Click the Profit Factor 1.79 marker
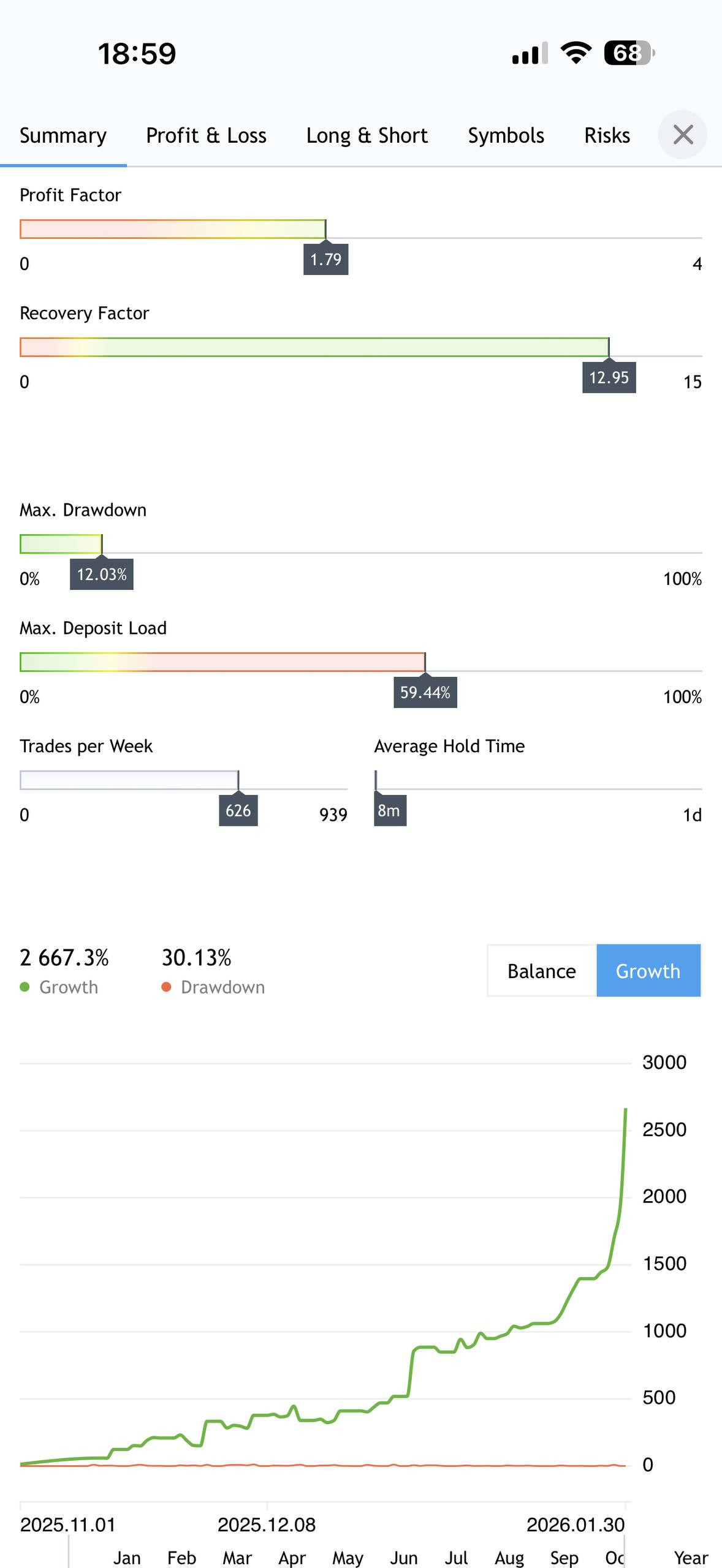This screenshot has height=1568, width=722. (x=325, y=259)
